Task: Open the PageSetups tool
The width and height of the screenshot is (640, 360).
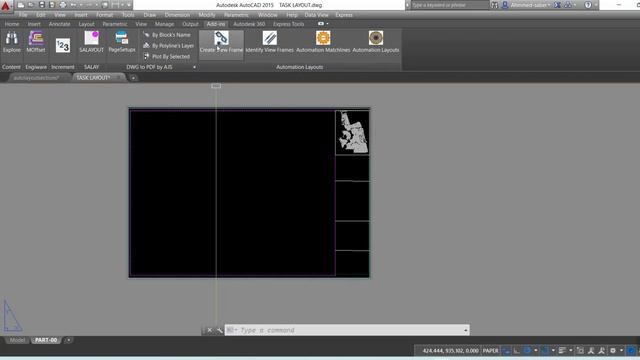Action: pos(122,42)
